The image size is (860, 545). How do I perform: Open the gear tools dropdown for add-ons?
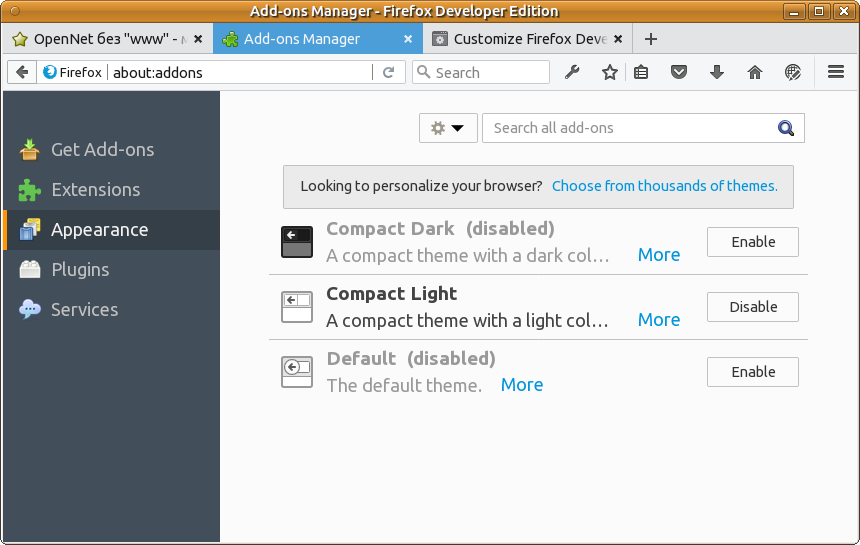point(448,128)
